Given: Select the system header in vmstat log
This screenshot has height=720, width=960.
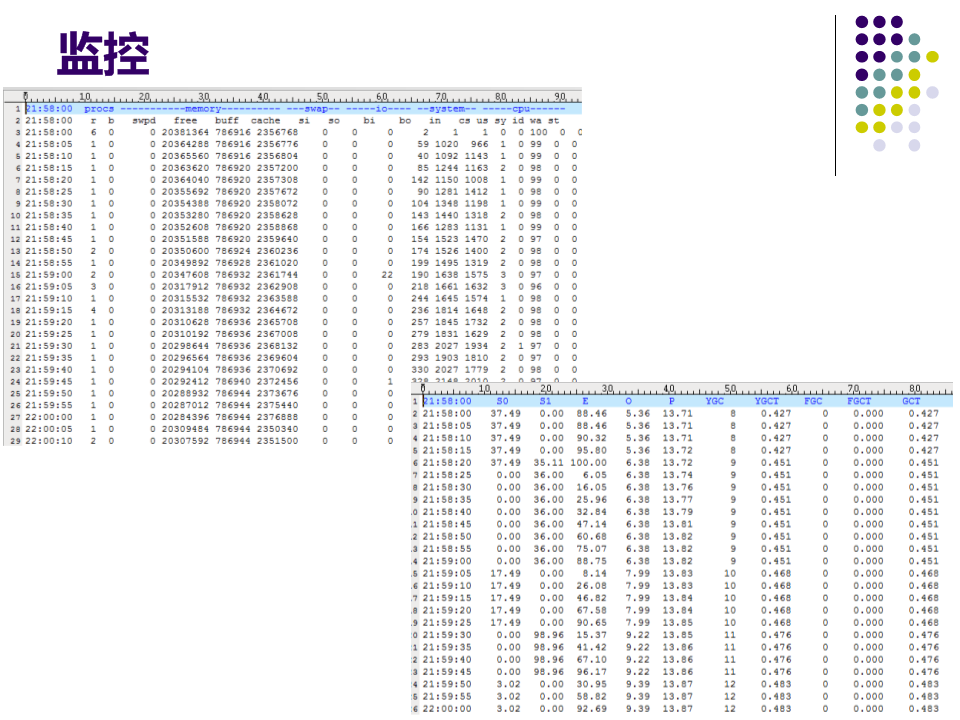Looking at the screenshot, I should coord(447,109).
